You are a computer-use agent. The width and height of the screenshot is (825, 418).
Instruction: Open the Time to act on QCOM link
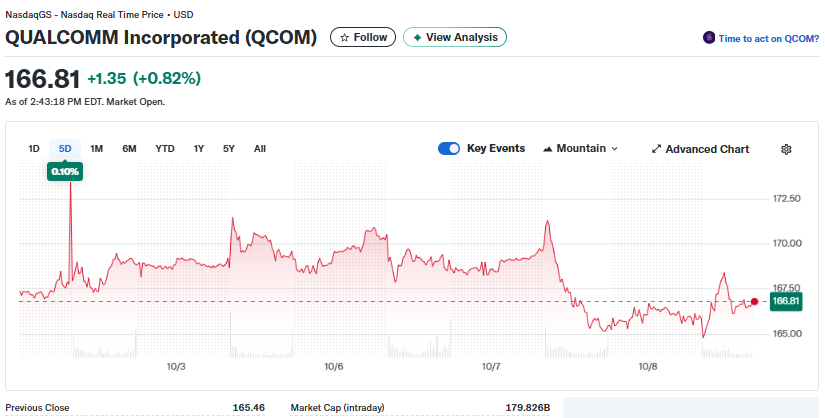(769, 38)
